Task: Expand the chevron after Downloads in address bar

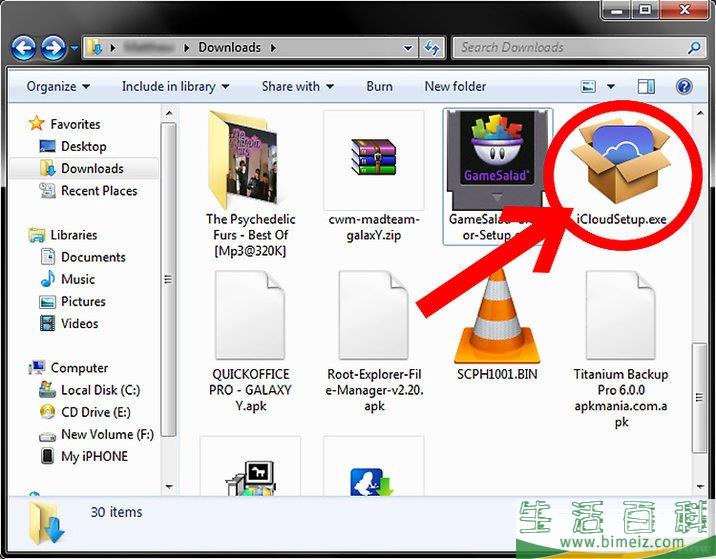Action: [273, 47]
